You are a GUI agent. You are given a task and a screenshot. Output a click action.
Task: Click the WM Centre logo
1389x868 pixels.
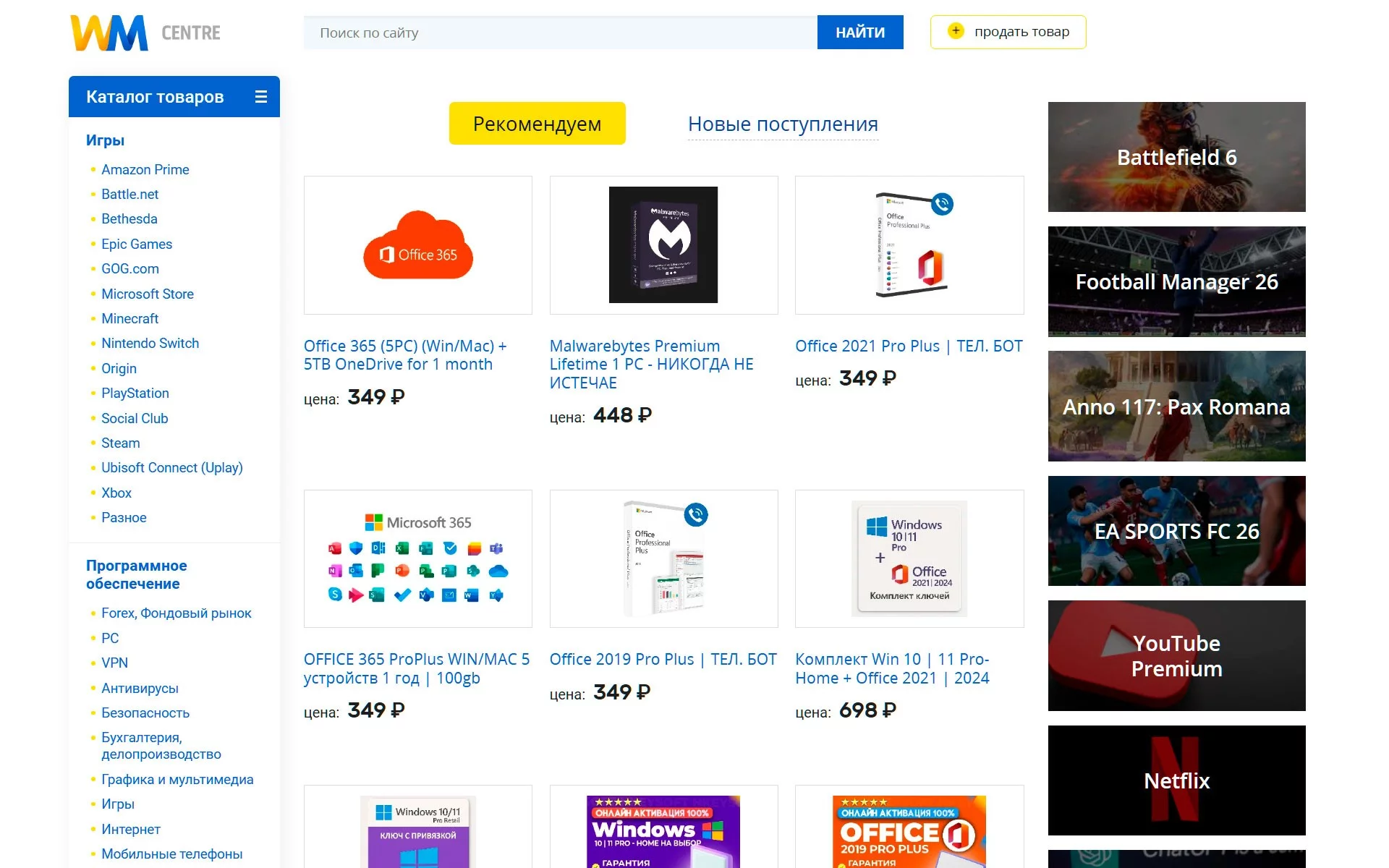coord(145,33)
